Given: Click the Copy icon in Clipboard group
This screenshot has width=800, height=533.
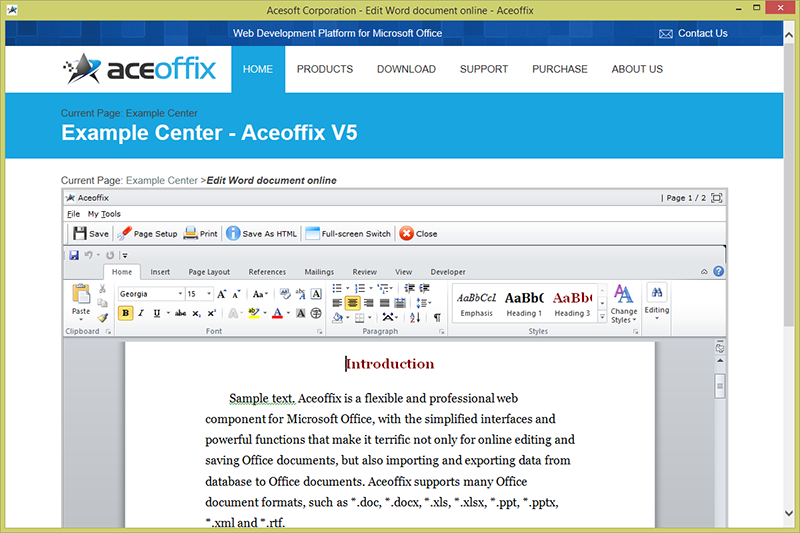Looking at the screenshot, I should 103,303.
